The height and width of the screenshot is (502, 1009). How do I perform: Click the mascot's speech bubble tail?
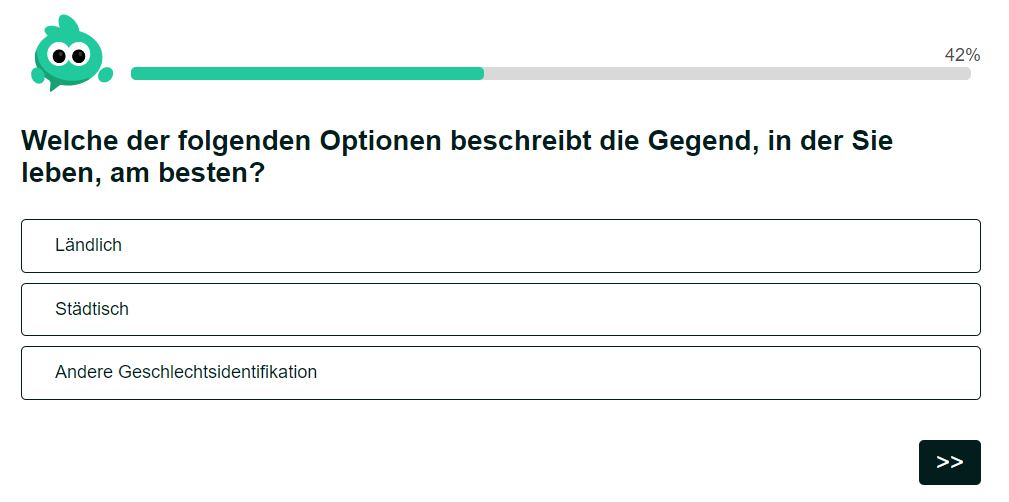point(55,86)
